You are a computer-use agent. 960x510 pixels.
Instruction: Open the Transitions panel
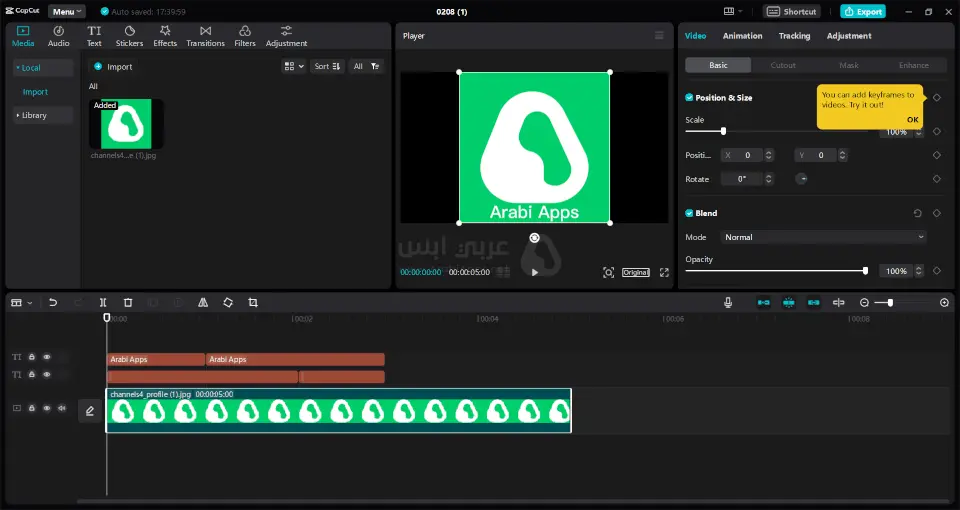coord(205,36)
